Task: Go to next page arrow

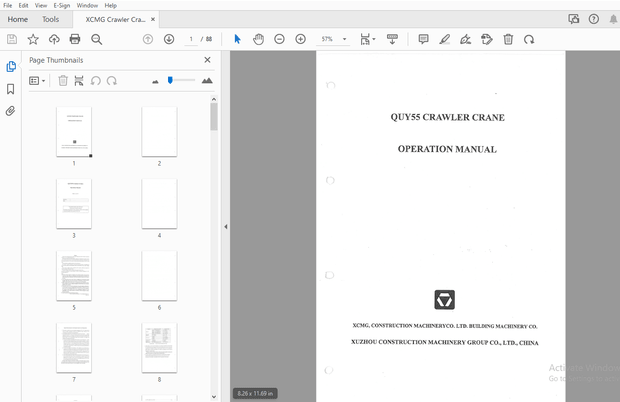Action: 169,39
